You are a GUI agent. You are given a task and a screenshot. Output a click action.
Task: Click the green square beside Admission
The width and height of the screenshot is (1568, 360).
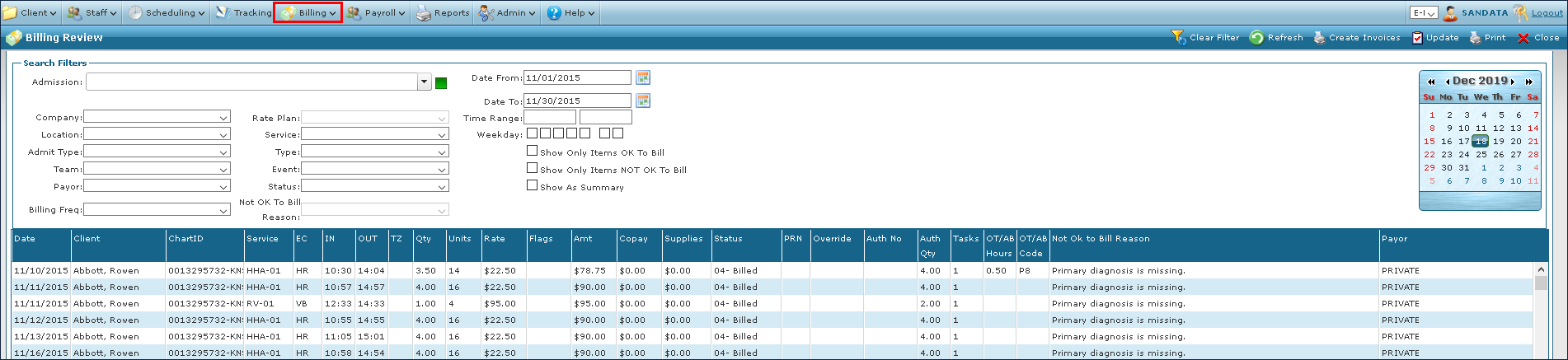point(441,83)
